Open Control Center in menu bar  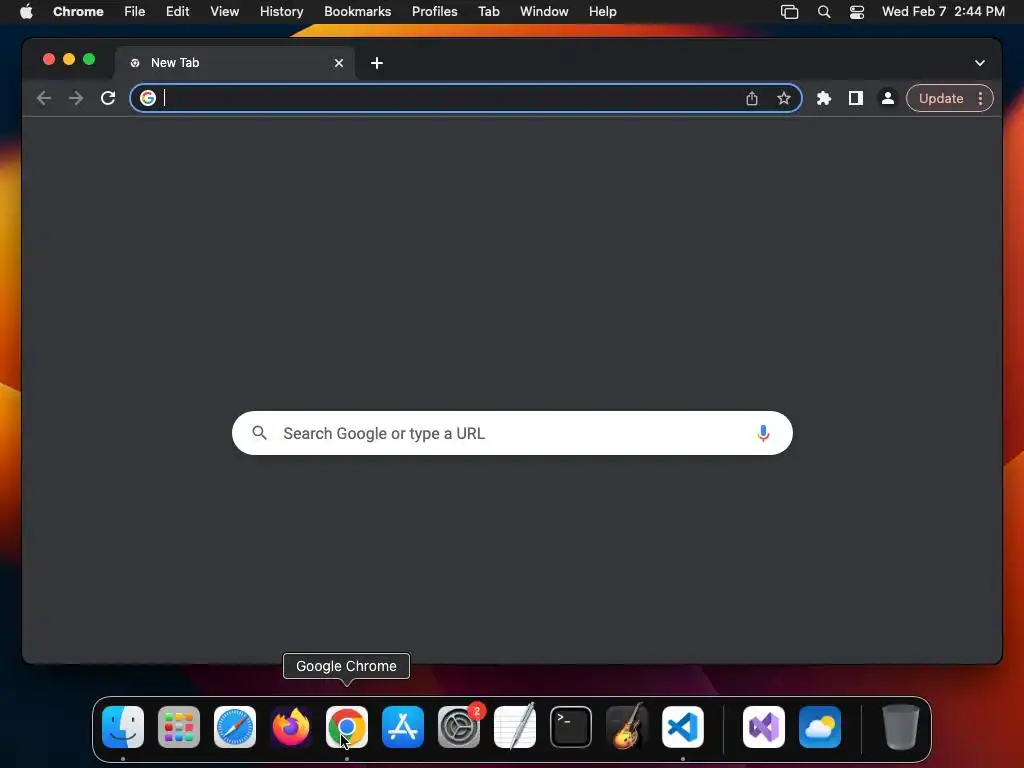[x=857, y=11]
